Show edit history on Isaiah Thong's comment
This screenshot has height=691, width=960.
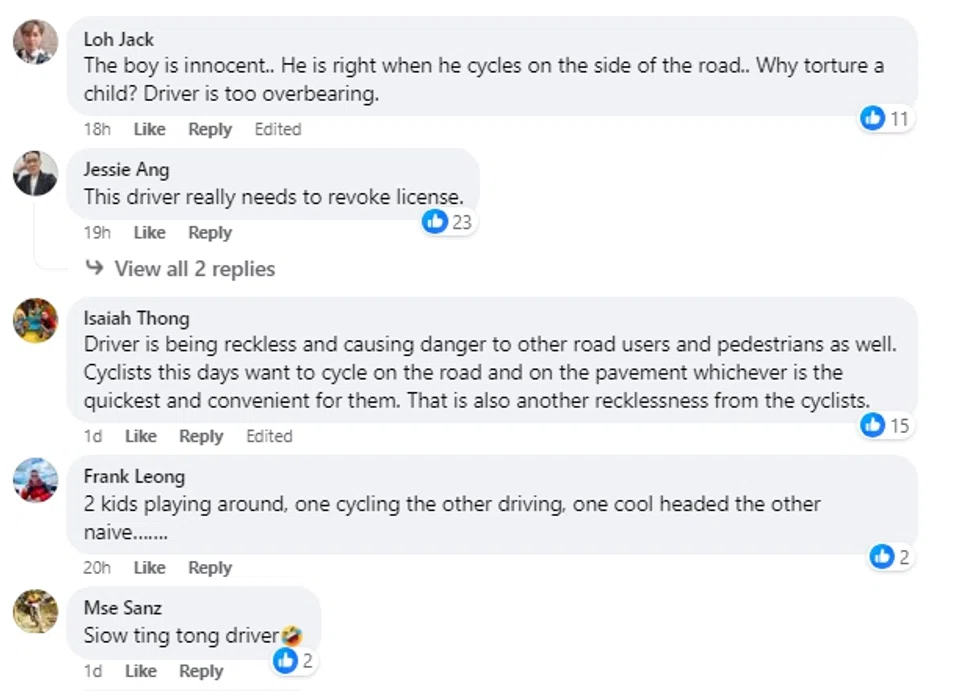[269, 436]
